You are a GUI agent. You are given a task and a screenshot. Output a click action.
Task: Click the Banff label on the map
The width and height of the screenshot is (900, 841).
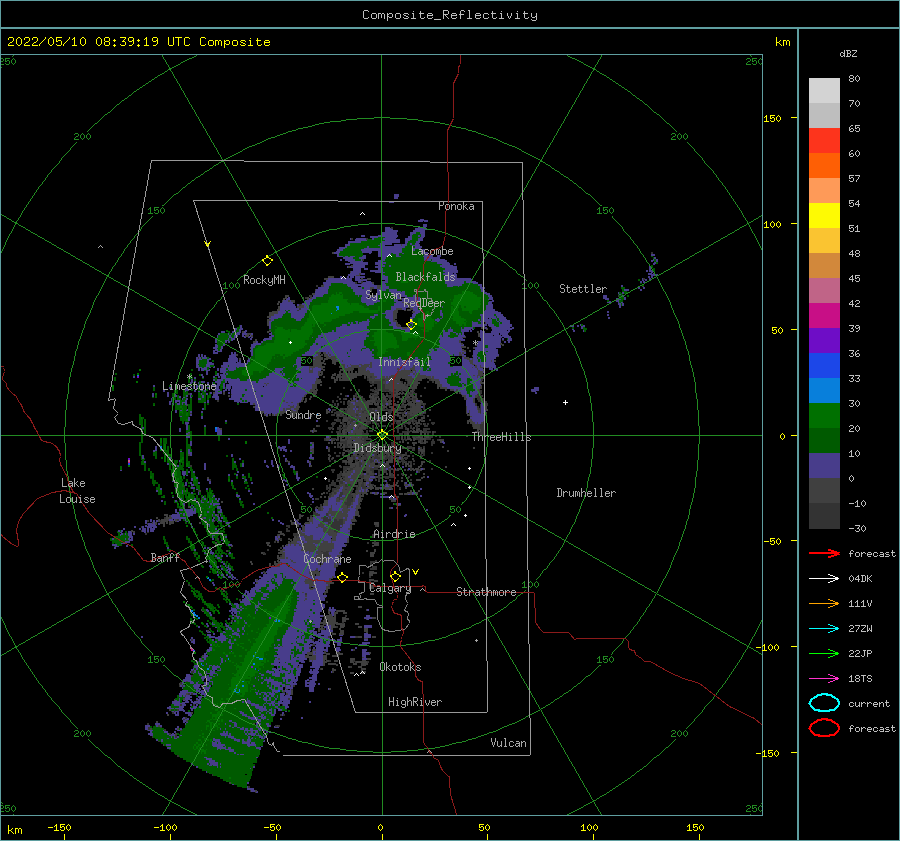tap(165, 557)
